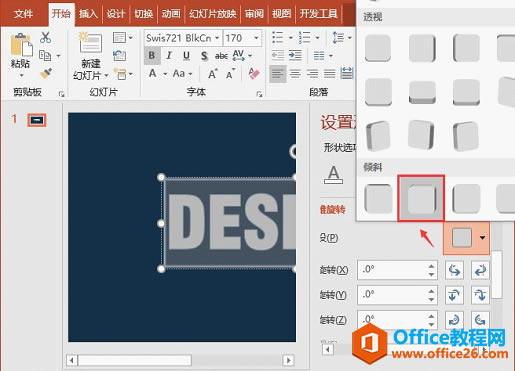Click the Clear Formatting eraser icon
Screen dimensions: 515x371
click(254, 73)
